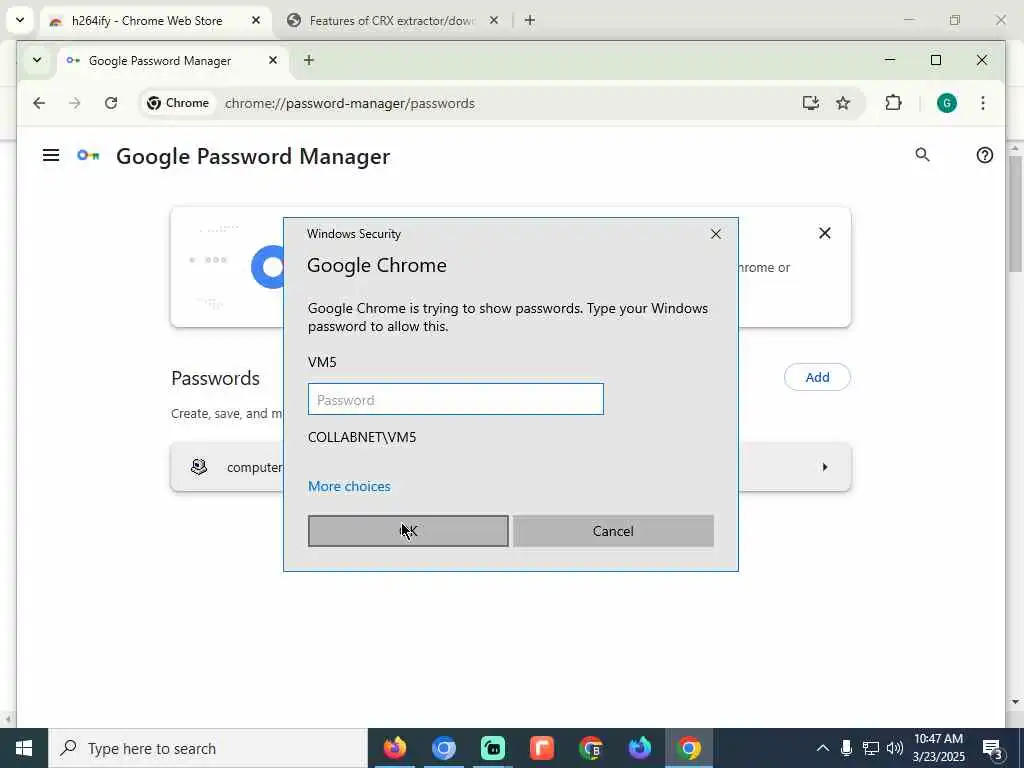This screenshot has height=768, width=1024.
Task: Click the More choices link
Action: point(349,487)
